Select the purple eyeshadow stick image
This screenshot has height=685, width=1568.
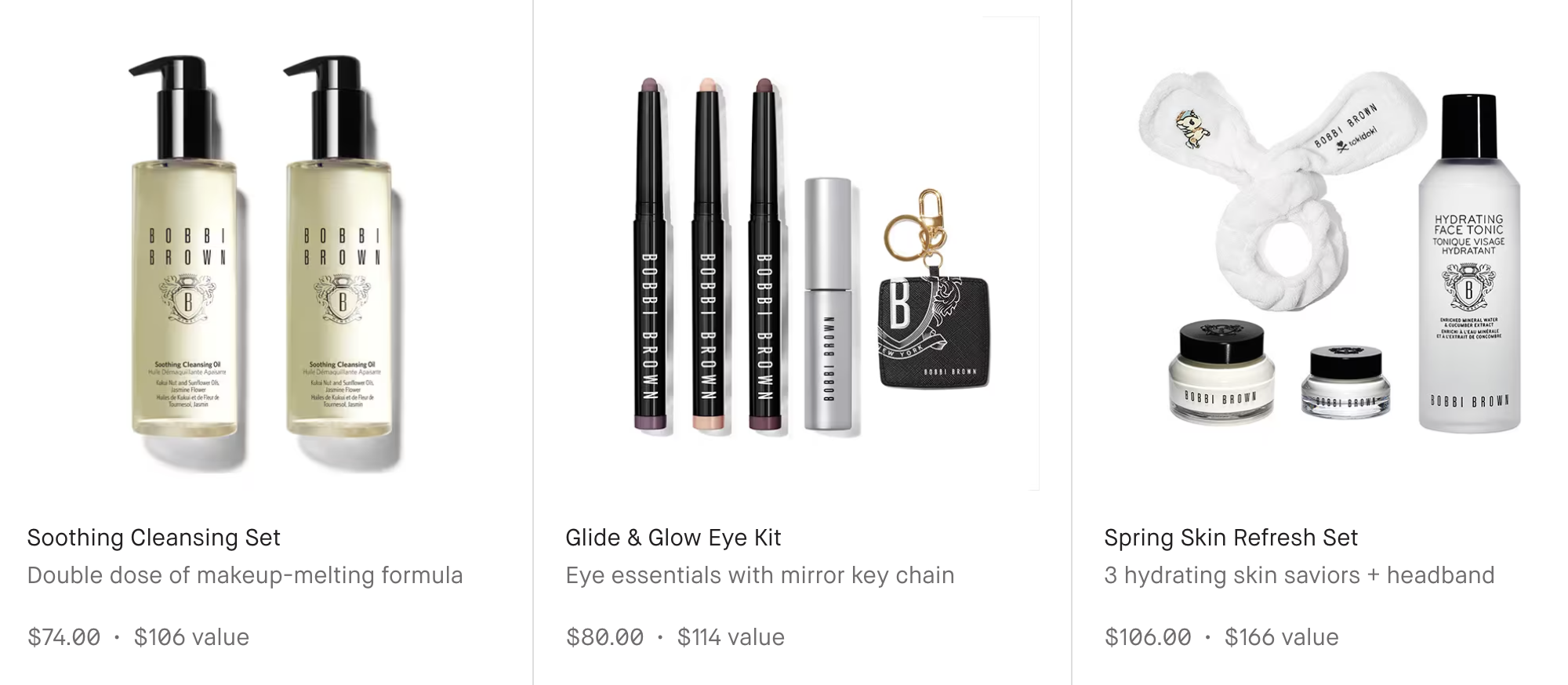coord(650,255)
